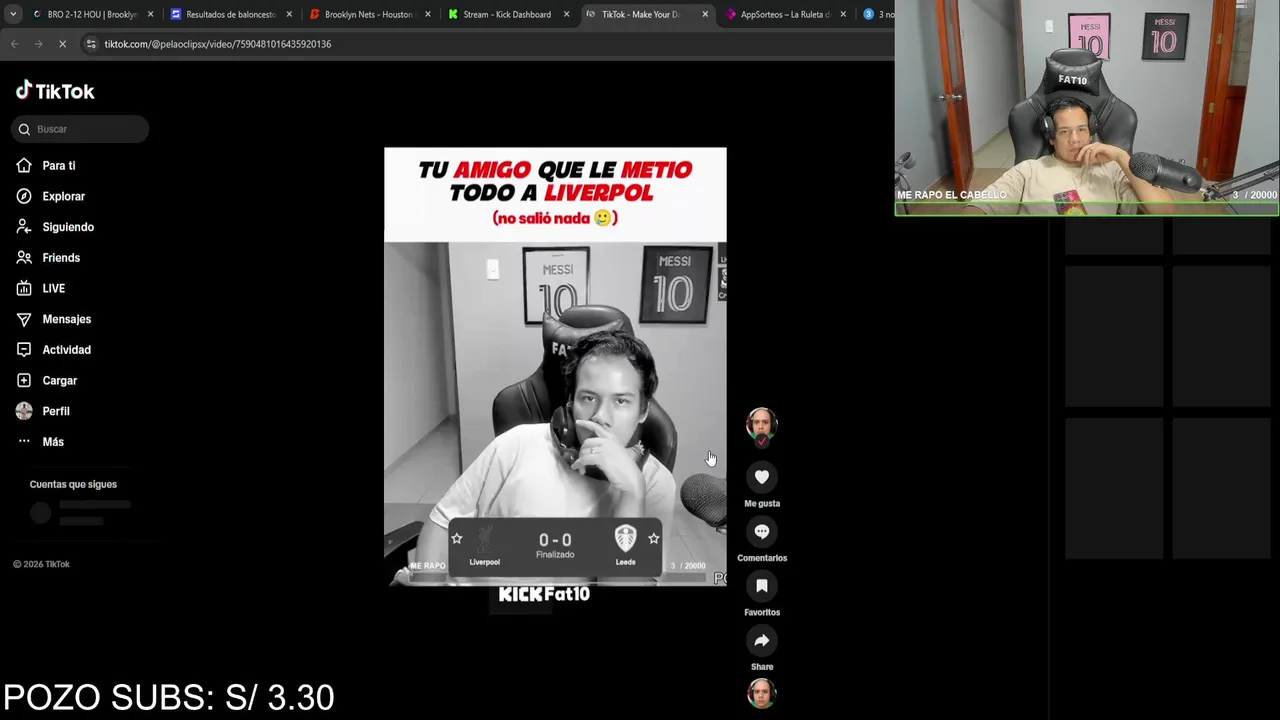Click the Share arrow icon
The width and height of the screenshot is (1280, 720).
(x=762, y=641)
